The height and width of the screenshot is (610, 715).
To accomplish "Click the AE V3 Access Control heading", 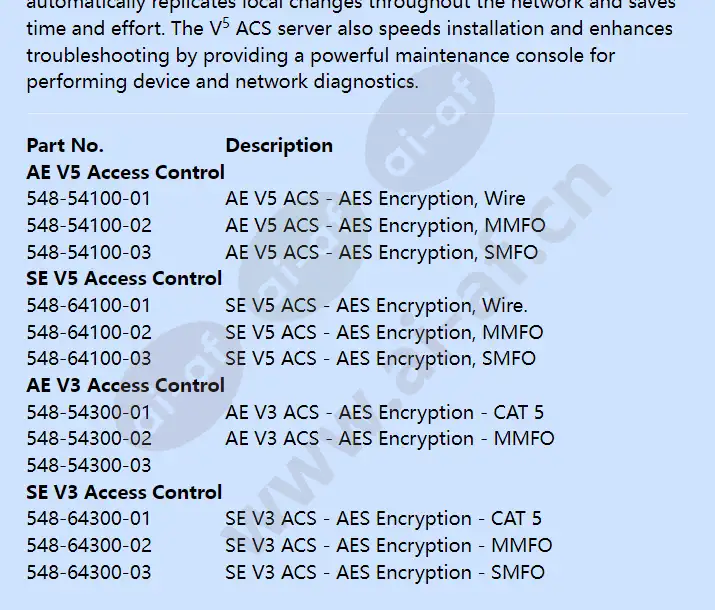I will pyautogui.click(x=125, y=385).
